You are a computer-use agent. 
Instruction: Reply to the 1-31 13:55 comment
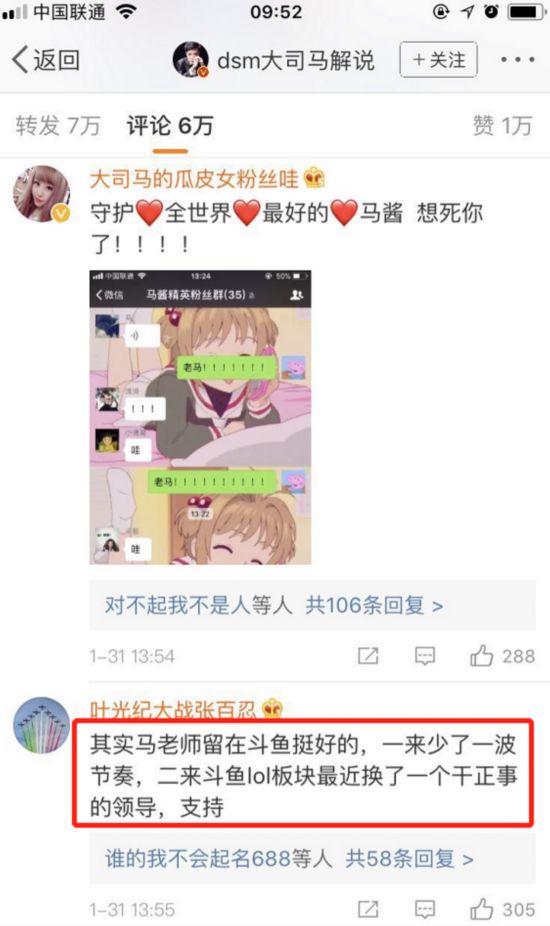point(425,909)
